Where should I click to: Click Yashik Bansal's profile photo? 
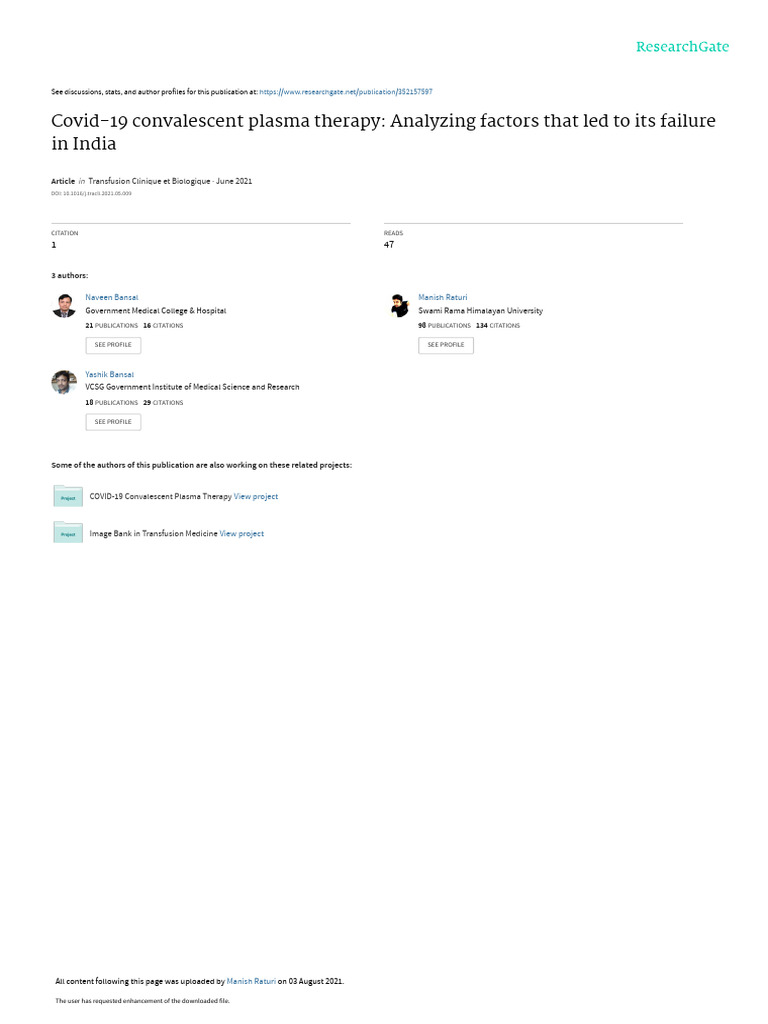coord(64,382)
